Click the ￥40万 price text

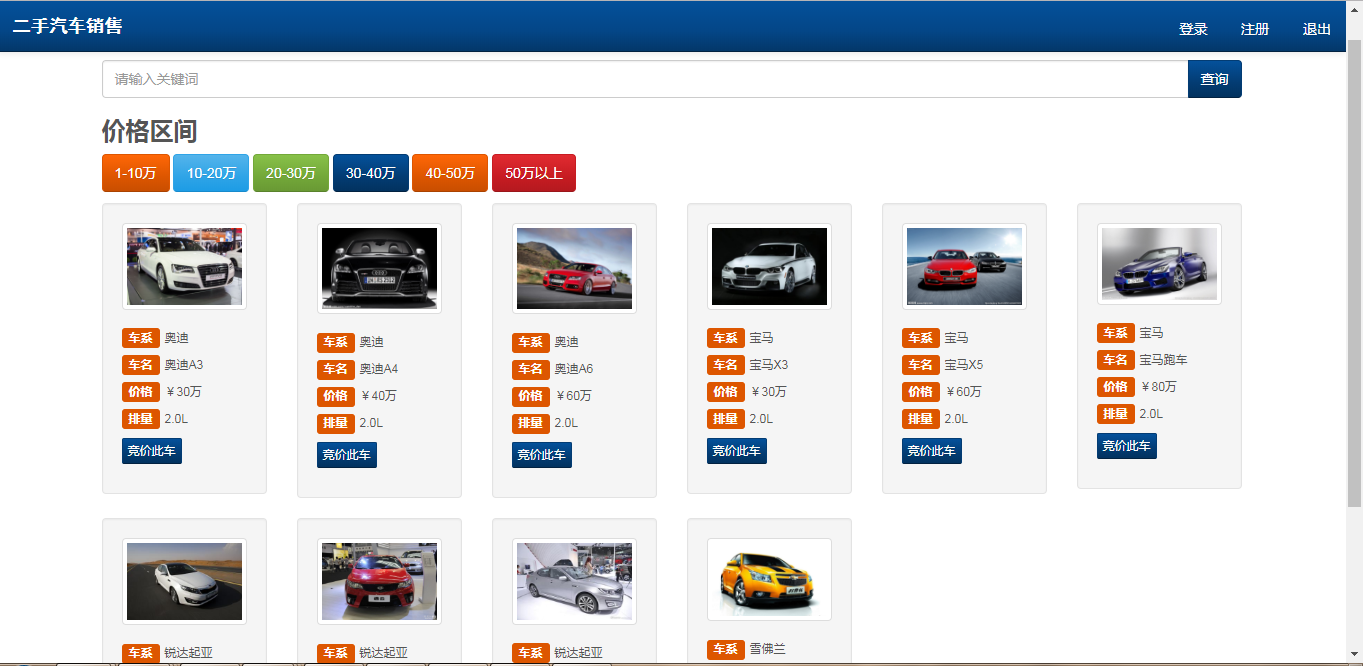point(378,396)
